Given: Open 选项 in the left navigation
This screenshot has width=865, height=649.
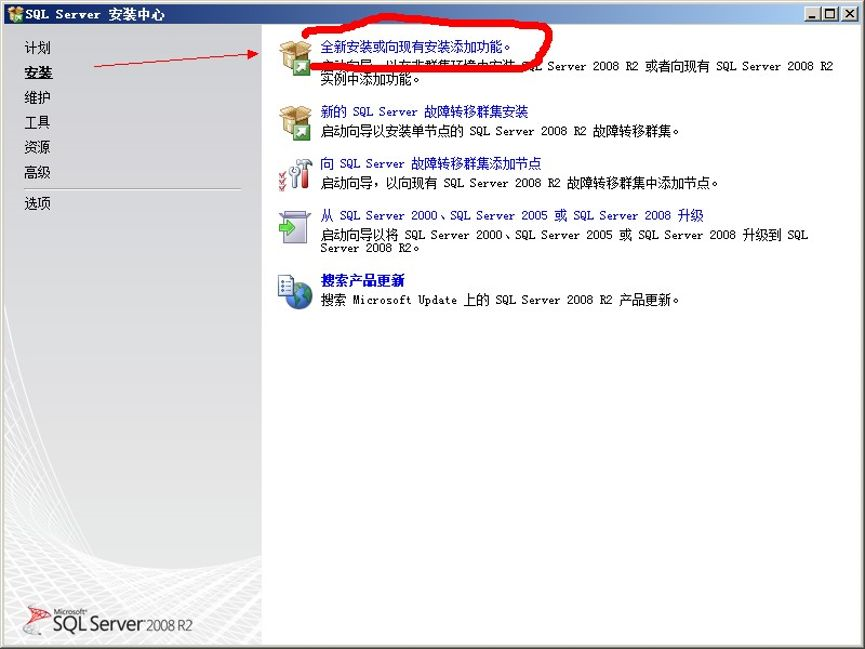Looking at the screenshot, I should (37, 204).
